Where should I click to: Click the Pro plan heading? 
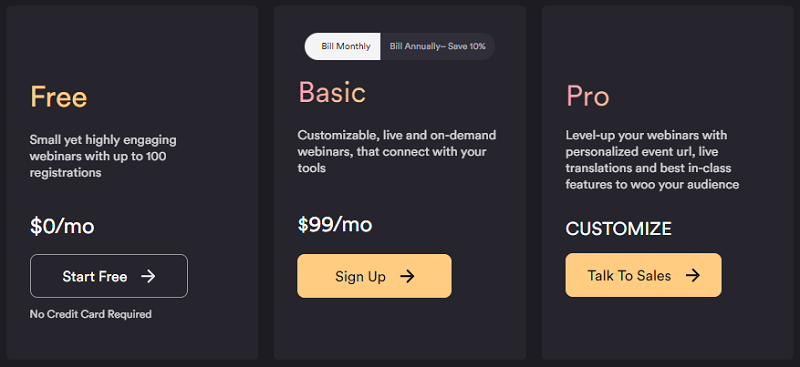[x=587, y=96]
